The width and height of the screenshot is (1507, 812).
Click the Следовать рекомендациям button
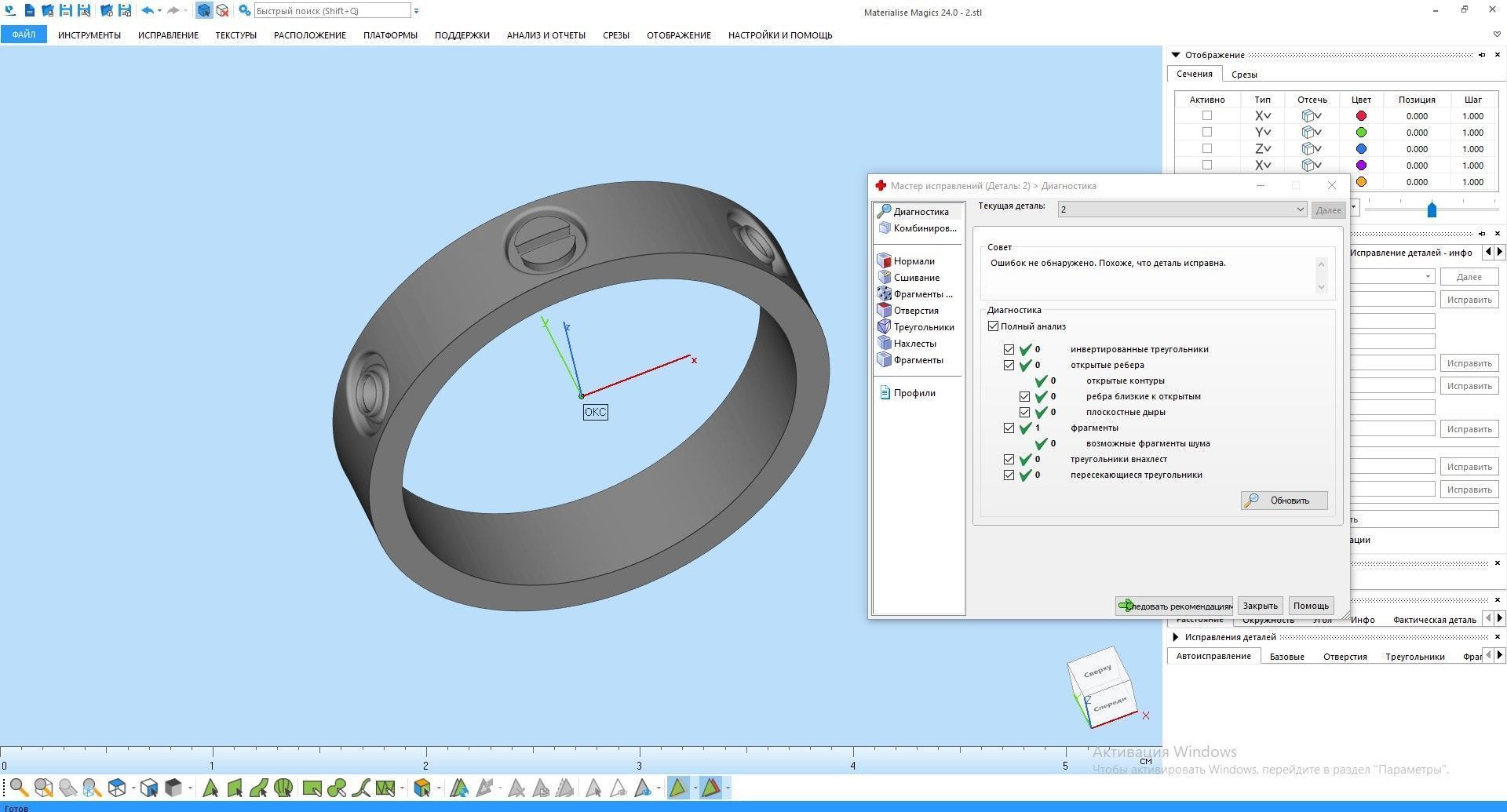click(x=1173, y=606)
